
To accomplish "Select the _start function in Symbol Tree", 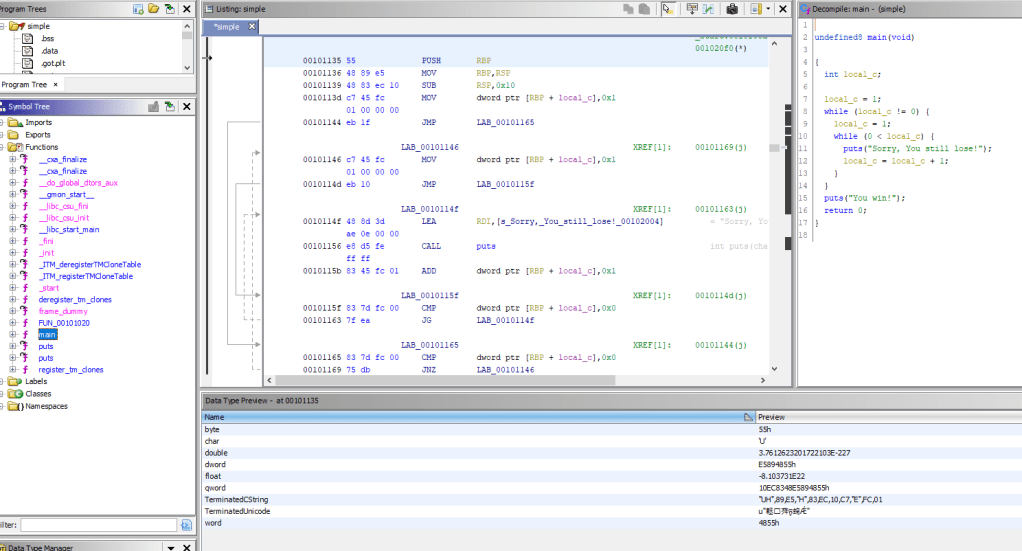I will pos(50,287).
